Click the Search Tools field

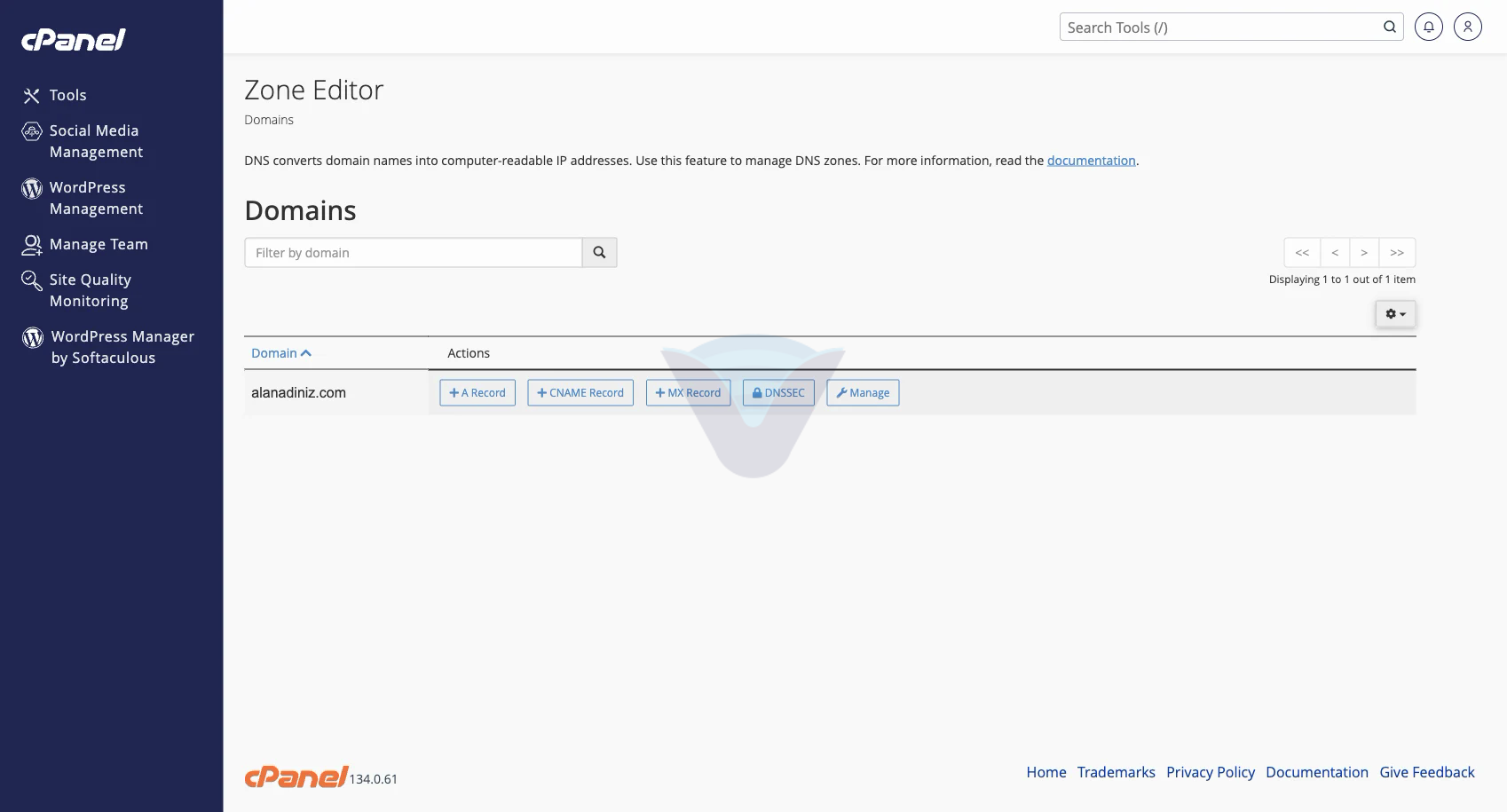click(x=1220, y=28)
